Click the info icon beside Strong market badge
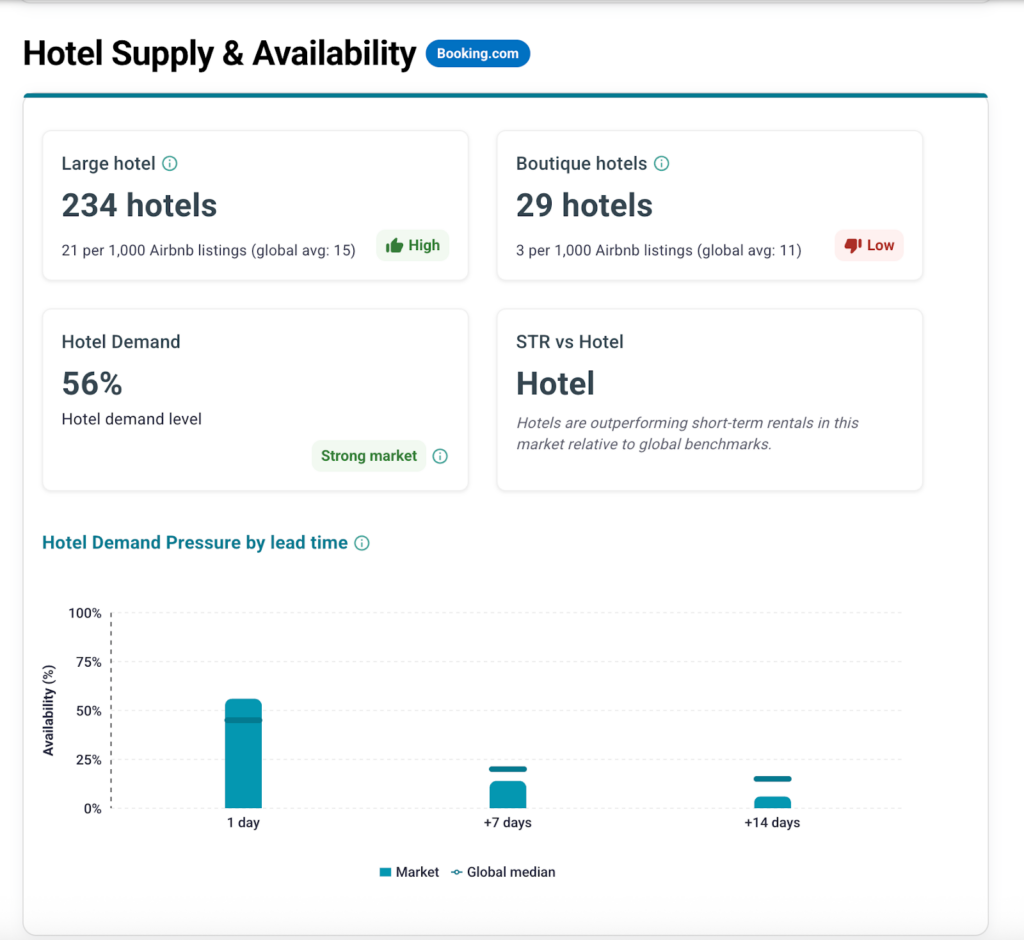Image resolution: width=1024 pixels, height=940 pixels. pos(440,456)
